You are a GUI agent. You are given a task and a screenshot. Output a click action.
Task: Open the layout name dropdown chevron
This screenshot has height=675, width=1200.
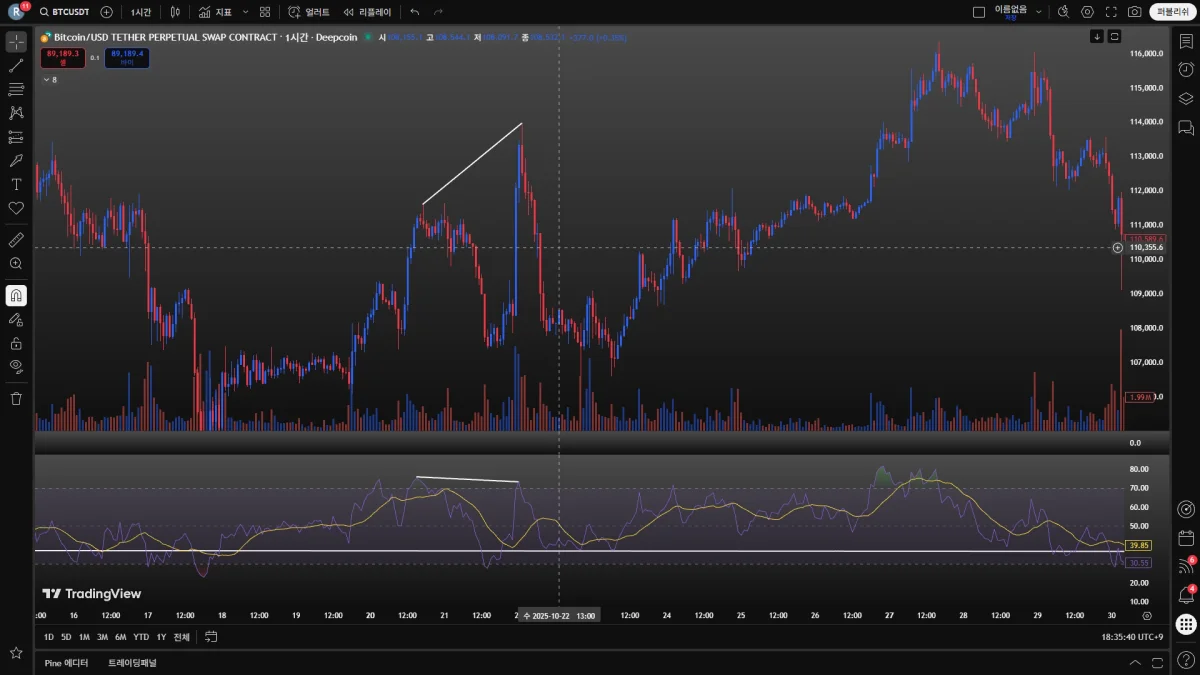(1038, 12)
